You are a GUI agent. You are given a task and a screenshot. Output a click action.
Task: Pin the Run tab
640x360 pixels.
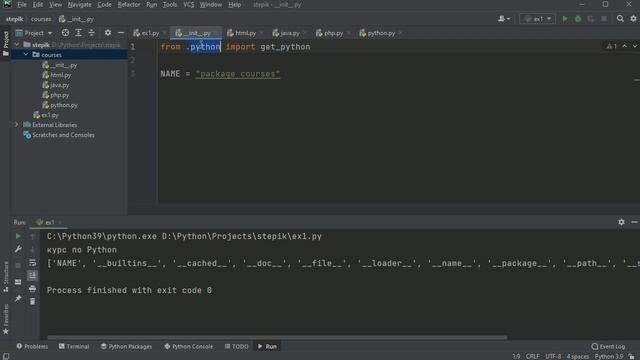tap(18, 299)
